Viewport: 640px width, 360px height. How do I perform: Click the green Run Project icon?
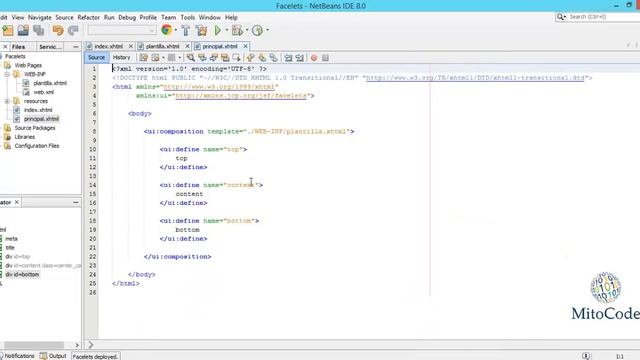click(218, 30)
